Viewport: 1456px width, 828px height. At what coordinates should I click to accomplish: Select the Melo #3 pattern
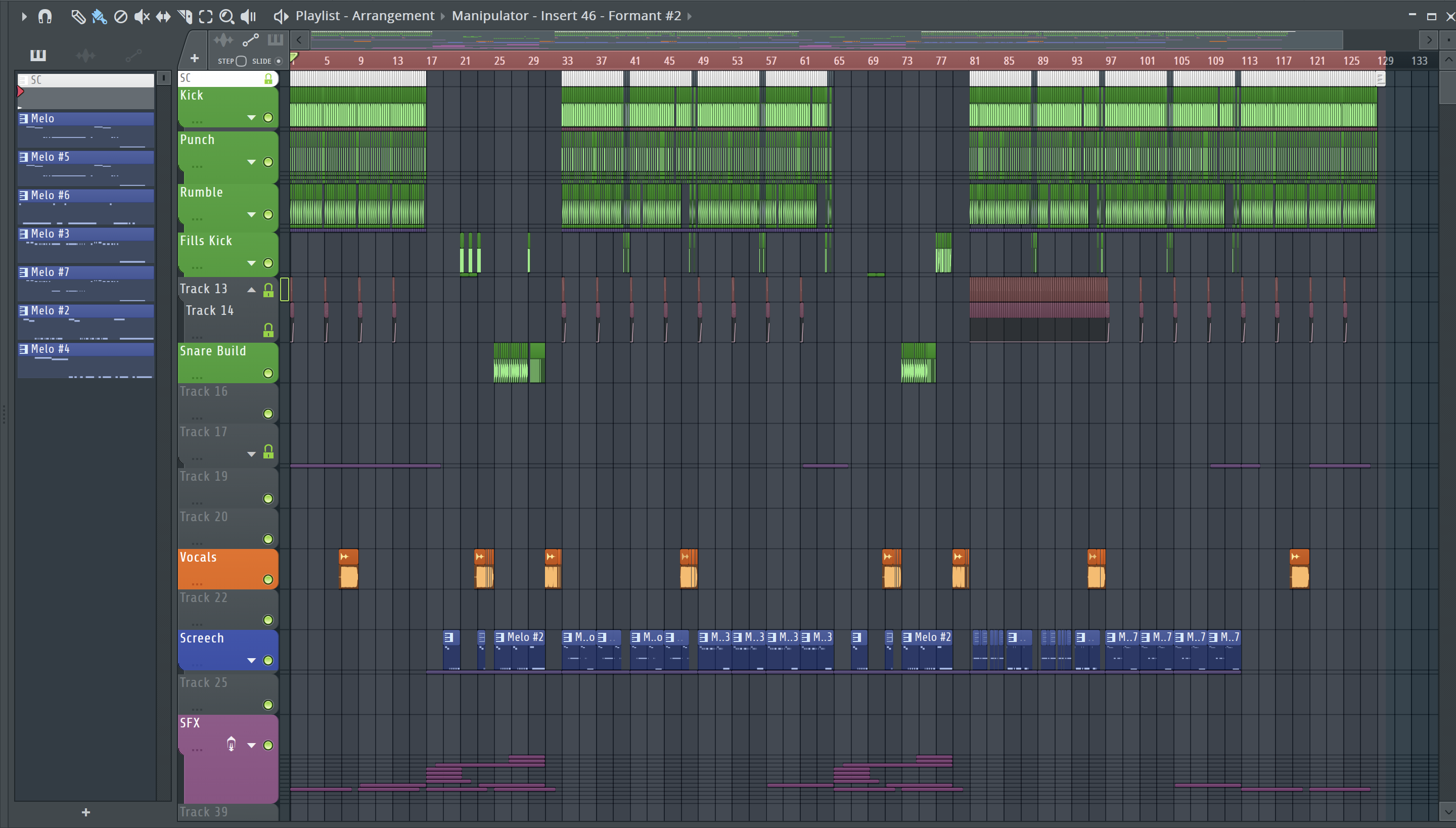point(86,245)
